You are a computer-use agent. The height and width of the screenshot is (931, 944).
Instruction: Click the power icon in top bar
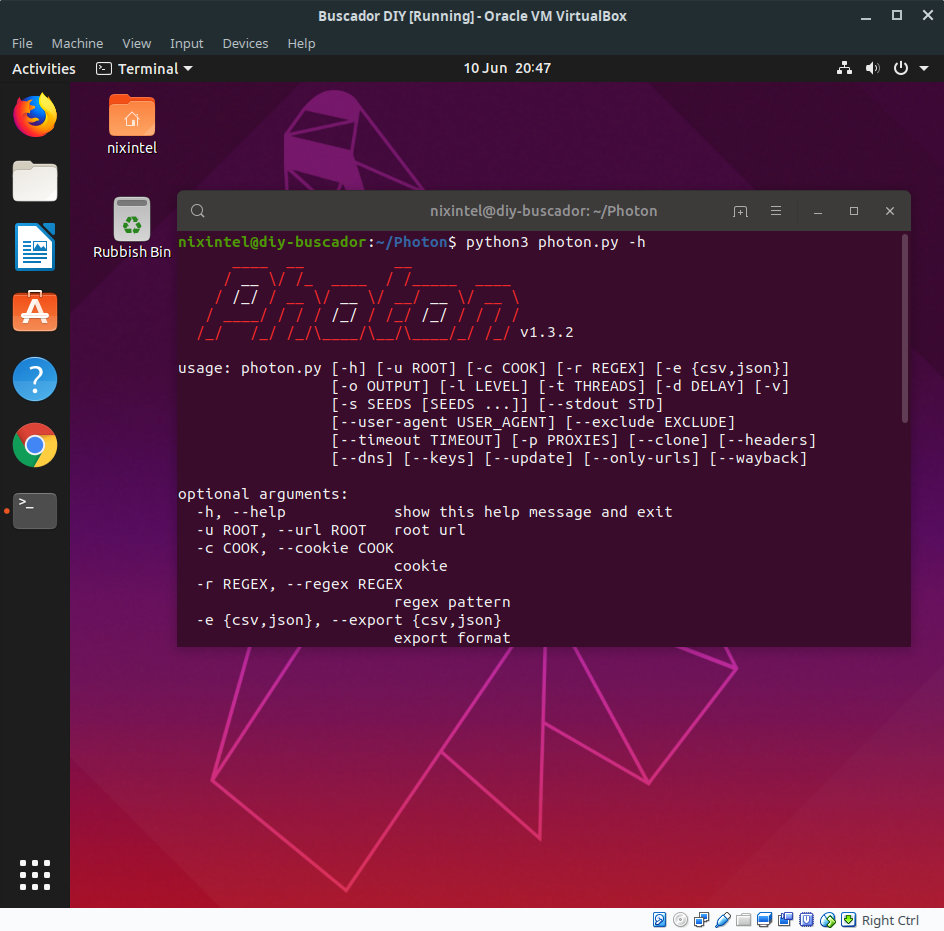pyautogui.click(x=901, y=68)
